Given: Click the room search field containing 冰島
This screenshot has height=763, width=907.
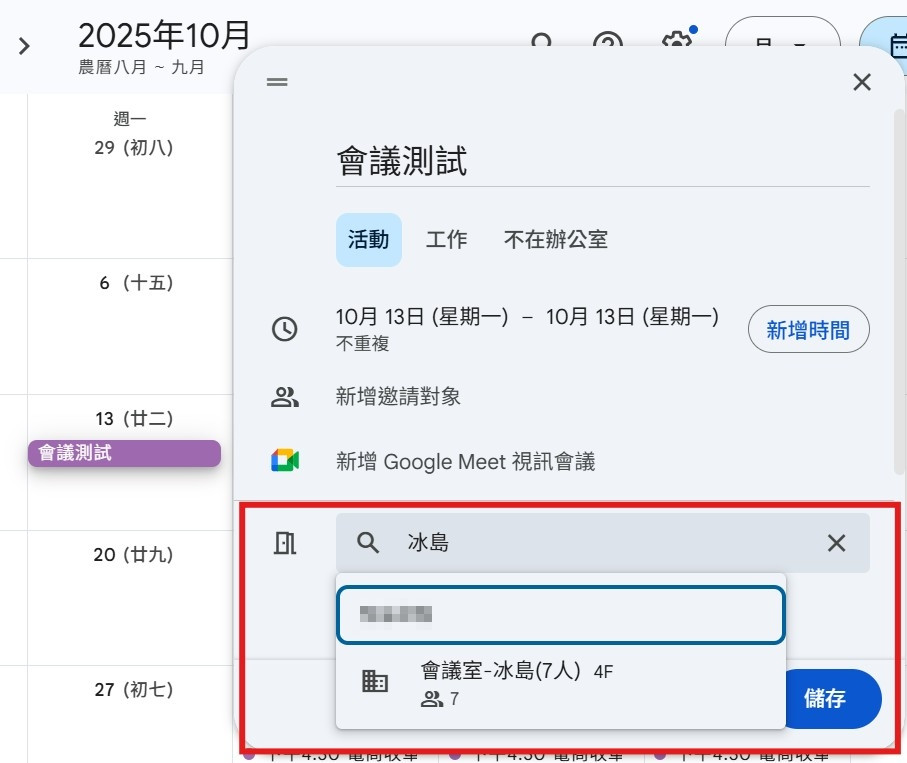Looking at the screenshot, I should [602, 543].
